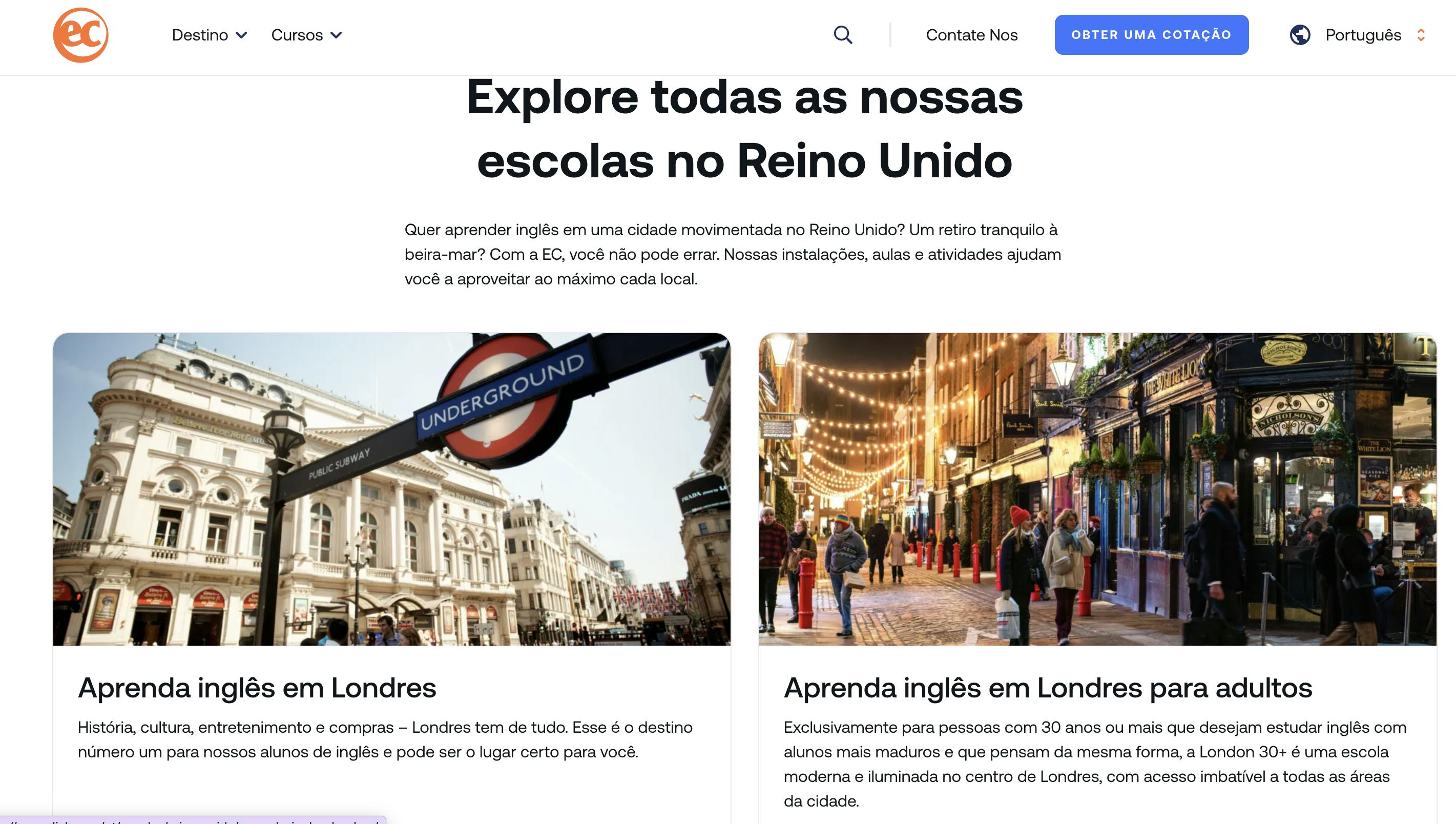Click the globe language icon
This screenshot has height=824, width=1456.
[1300, 35]
